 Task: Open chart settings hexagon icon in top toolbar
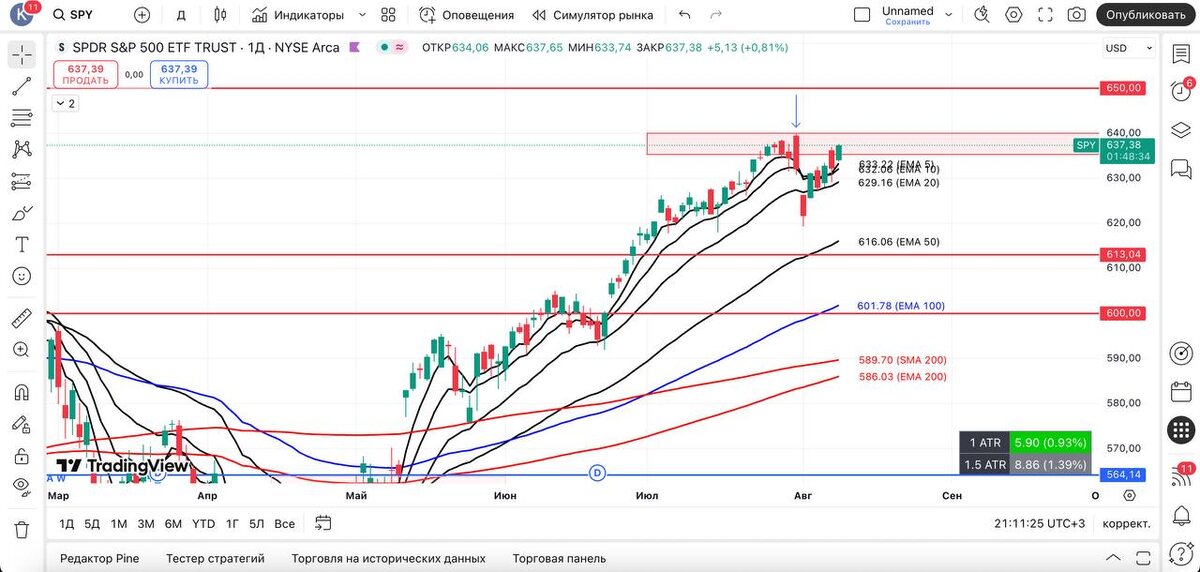(x=1014, y=15)
